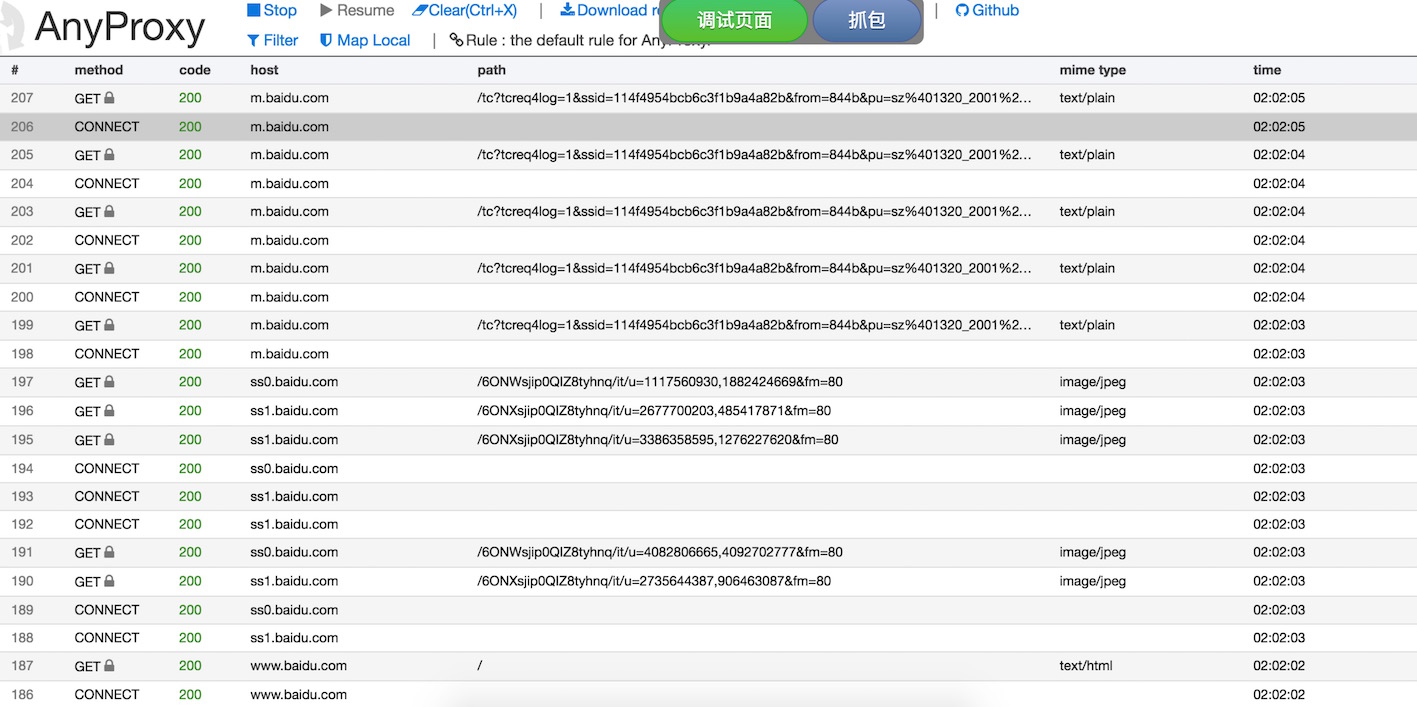Click the method column header
This screenshot has height=707, width=1417.
(99, 70)
